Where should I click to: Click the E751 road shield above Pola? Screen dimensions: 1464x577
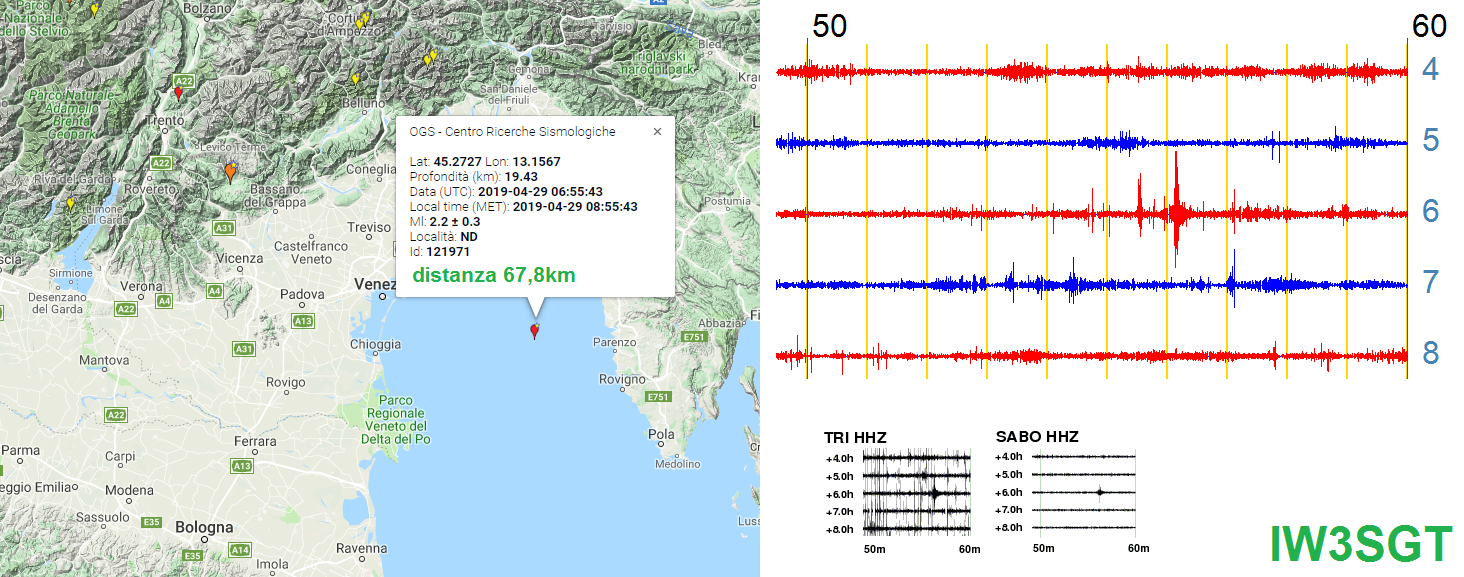tap(657, 398)
